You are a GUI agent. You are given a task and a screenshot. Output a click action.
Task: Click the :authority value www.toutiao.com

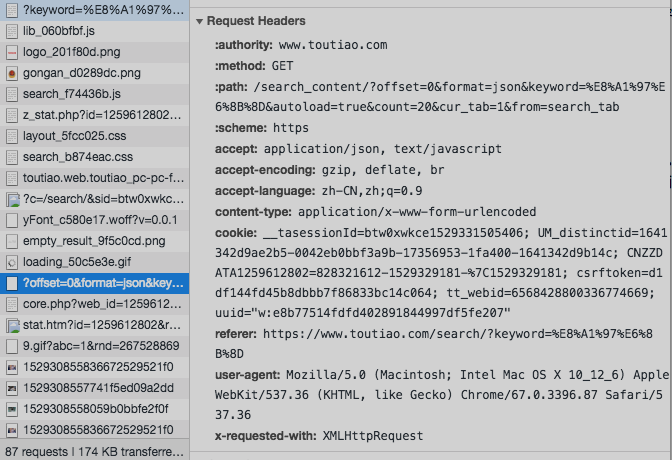coord(333,45)
